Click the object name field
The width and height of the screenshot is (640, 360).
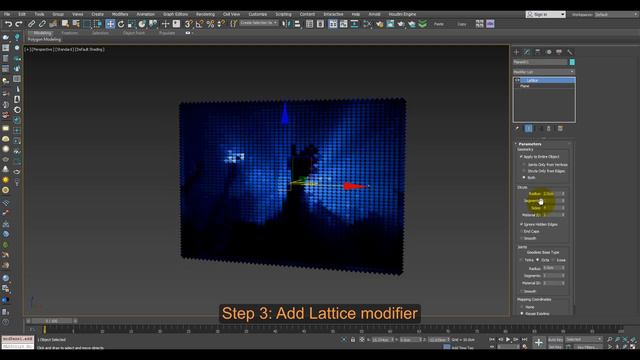point(540,62)
